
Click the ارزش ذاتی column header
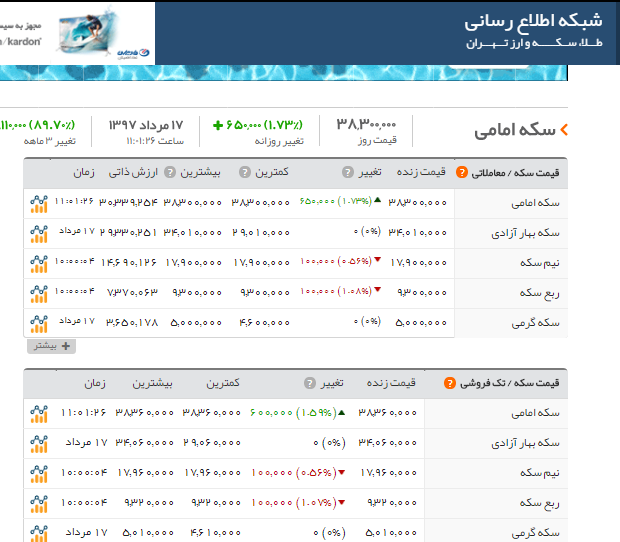pos(133,172)
